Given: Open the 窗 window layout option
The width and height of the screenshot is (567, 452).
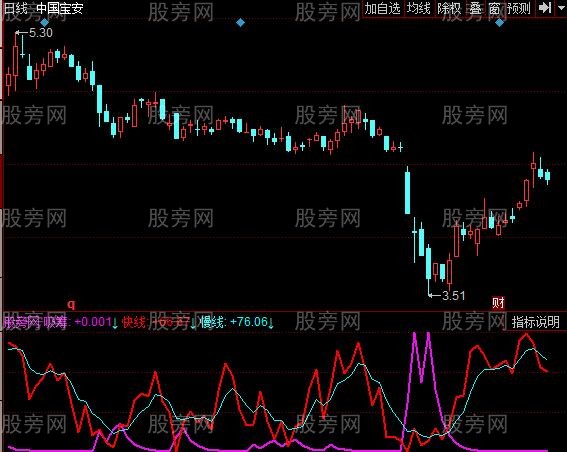Looking at the screenshot, I should coord(494,8).
